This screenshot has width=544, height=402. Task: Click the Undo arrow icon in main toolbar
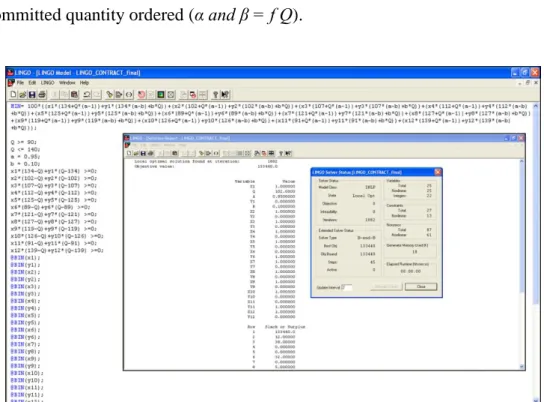pos(87,94)
